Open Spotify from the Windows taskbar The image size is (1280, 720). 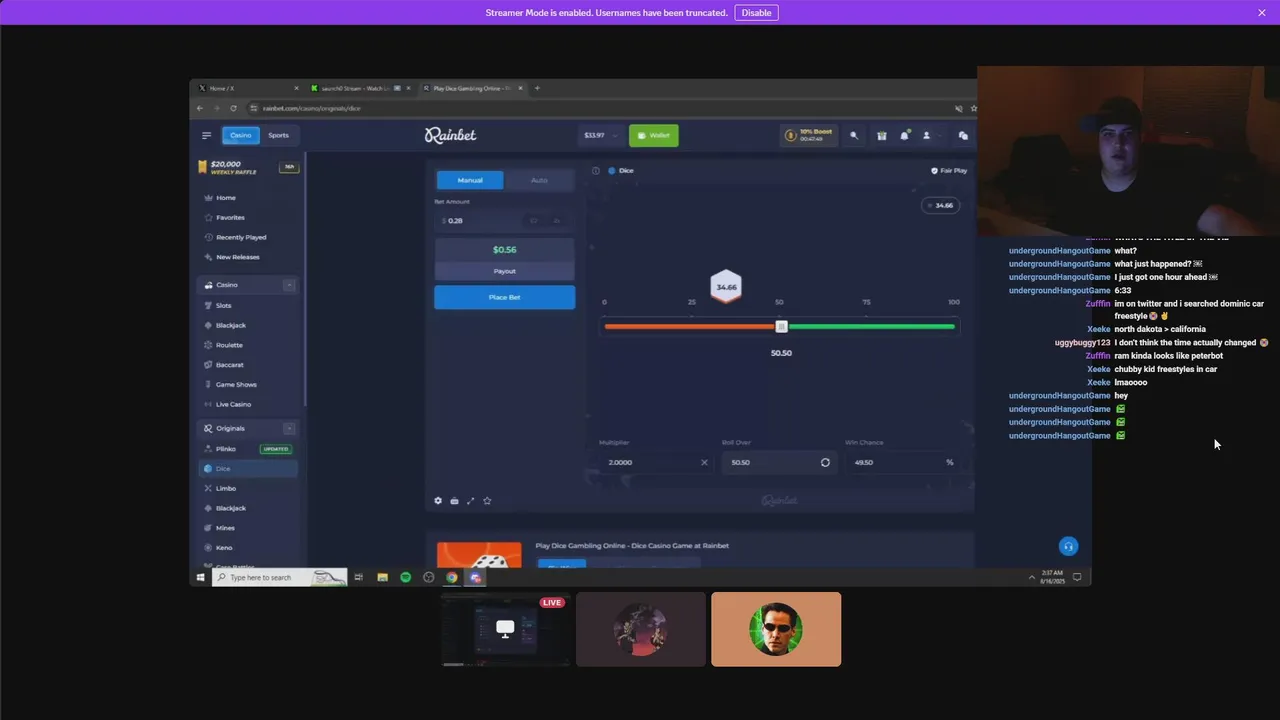pos(405,577)
